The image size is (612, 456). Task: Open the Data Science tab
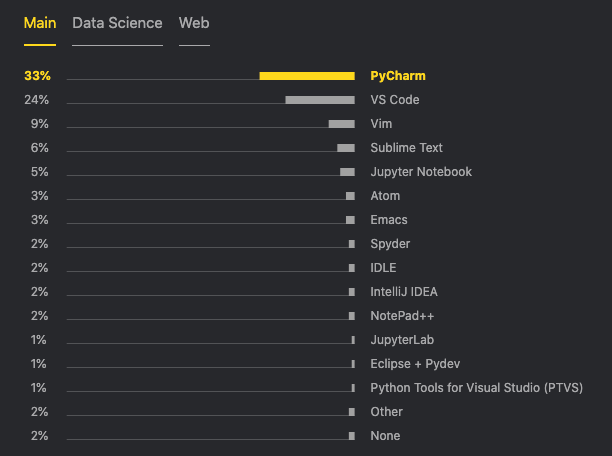click(117, 23)
